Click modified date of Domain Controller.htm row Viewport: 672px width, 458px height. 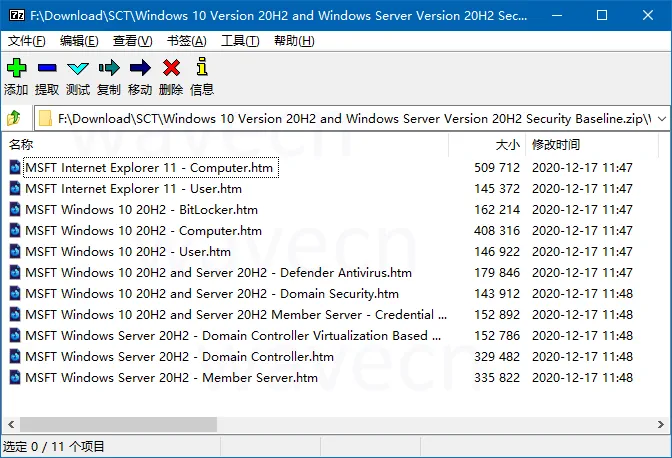click(x=582, y=356)
